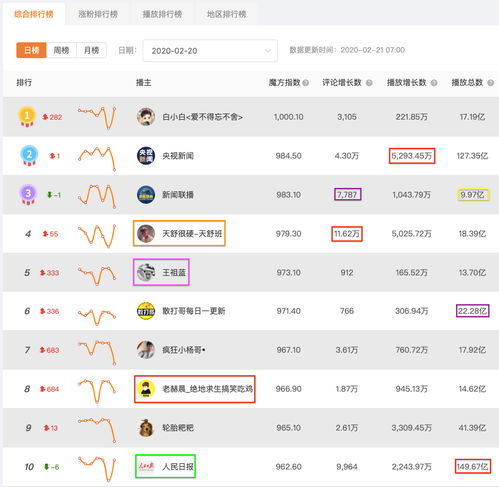The height and width of the screenshot is (487, 499).
Task: Open 轮胎粑粑 dog avatar
Action: pyautogui.click(x=146, y=428)
